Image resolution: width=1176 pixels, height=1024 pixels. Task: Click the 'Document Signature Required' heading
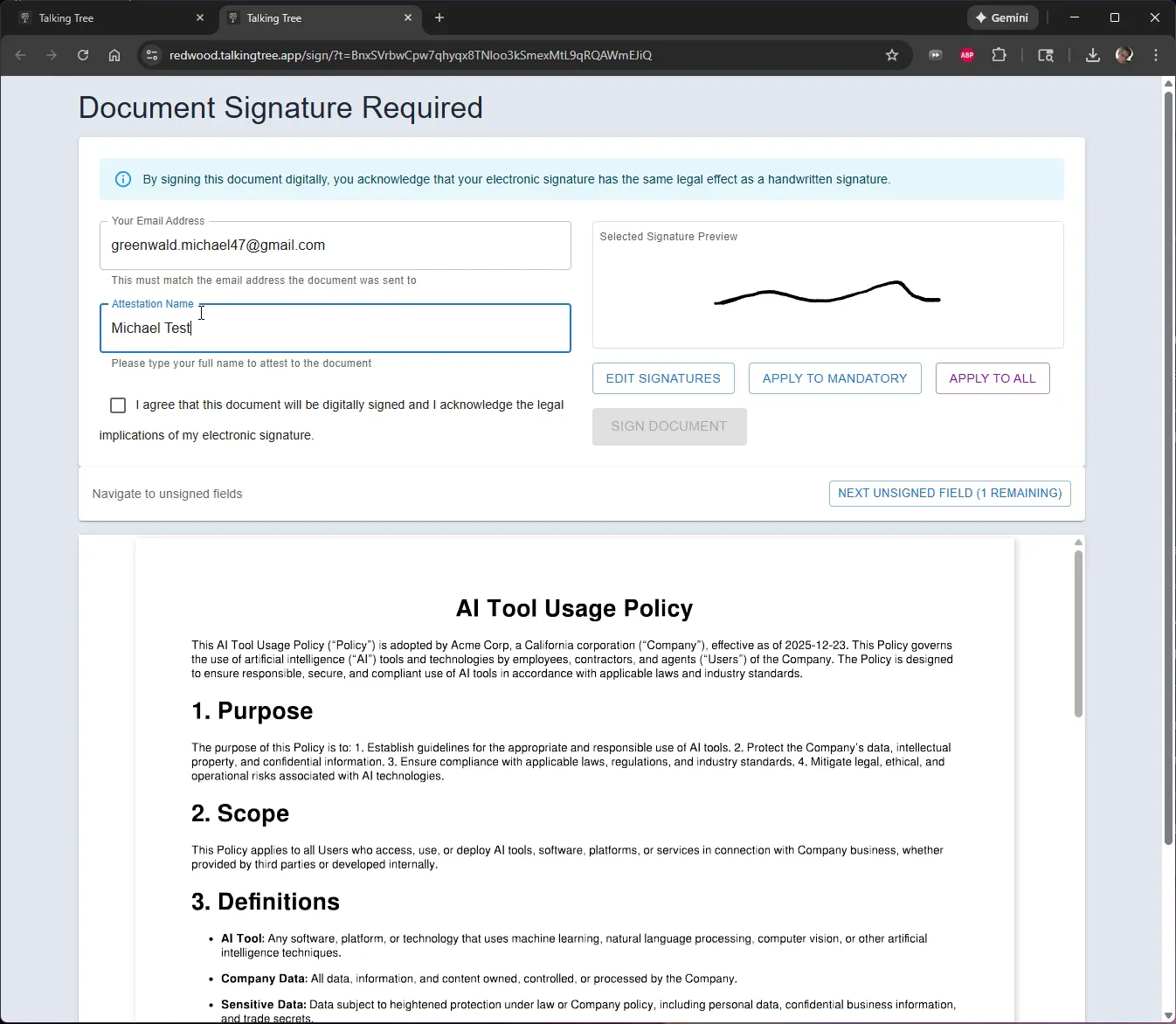280,107
